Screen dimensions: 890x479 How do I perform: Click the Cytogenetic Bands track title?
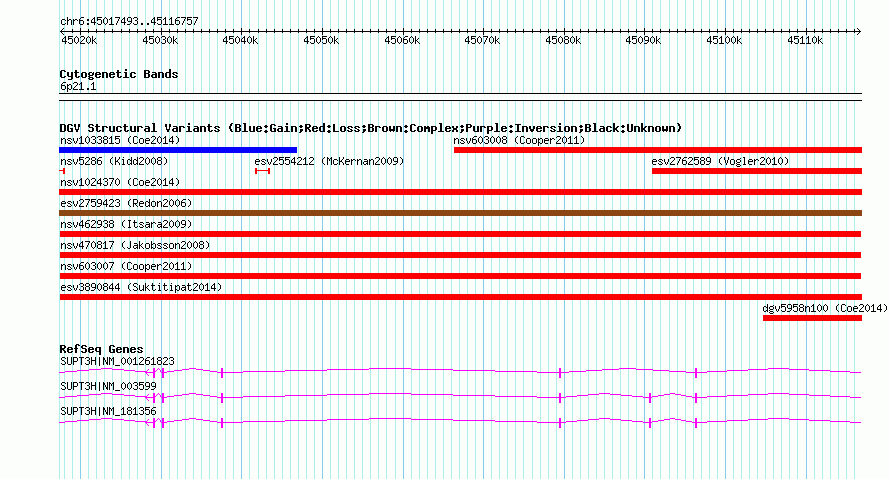click(x=119, y=74)
